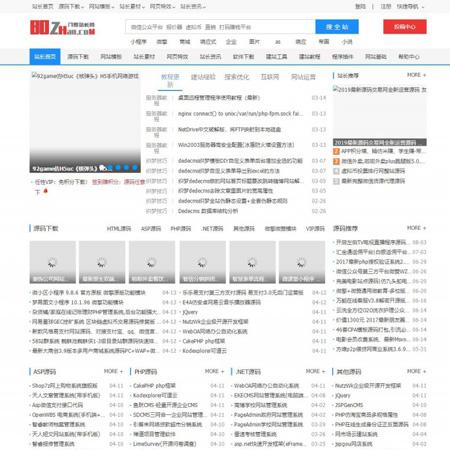The height and width of the screenshot is (450, 450).
Task: Click the orange badge beside the APP积分墙 item
Action: click(x=336, y=151)
